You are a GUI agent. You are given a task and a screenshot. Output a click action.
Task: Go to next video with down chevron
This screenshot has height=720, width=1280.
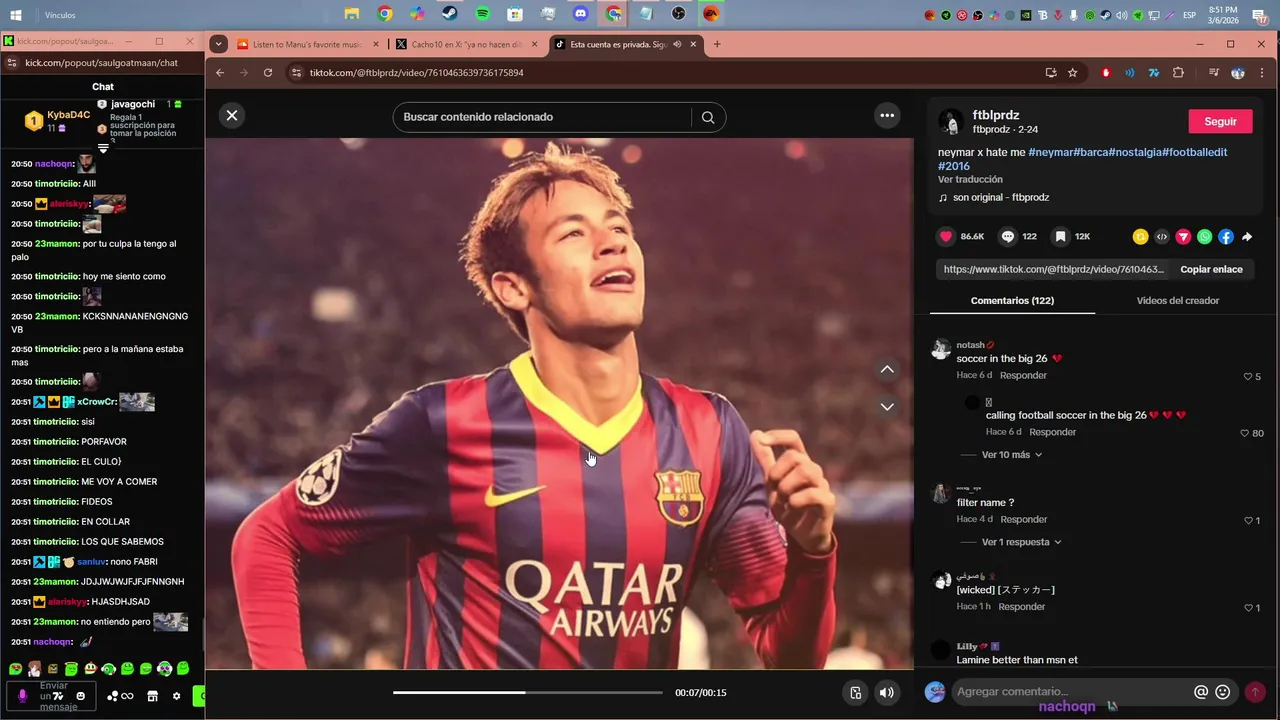[x=887, y=406]
